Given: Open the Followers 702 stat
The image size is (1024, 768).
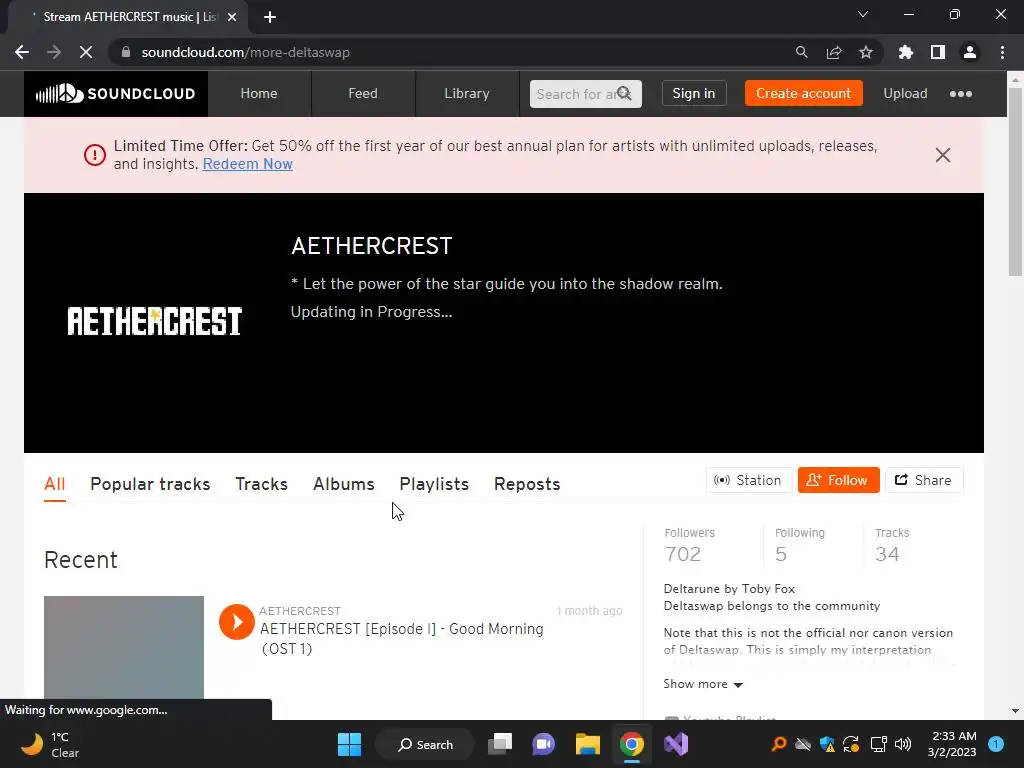Looking at the screenshot, I should tap(690, 545).
